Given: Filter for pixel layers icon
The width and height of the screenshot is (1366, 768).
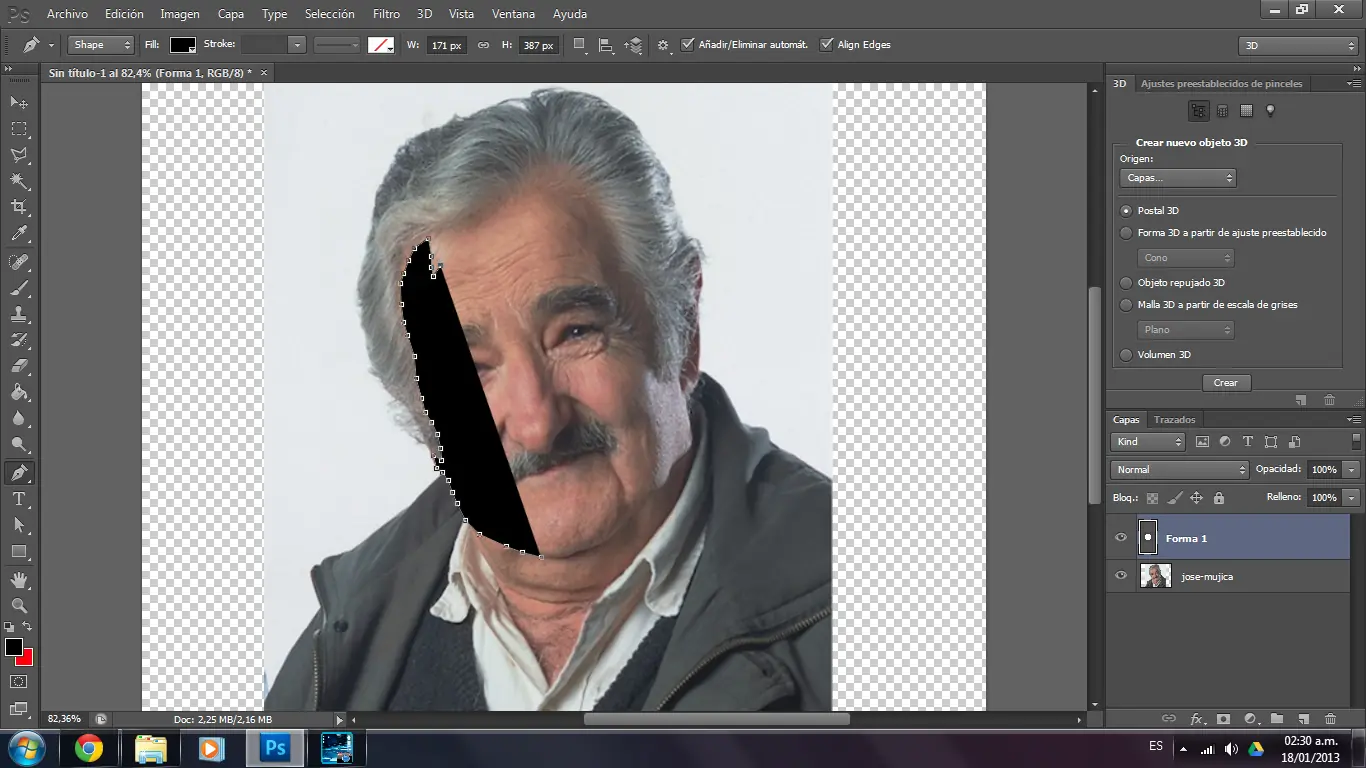Looking at the screenshot, I should coord(1202,442).
